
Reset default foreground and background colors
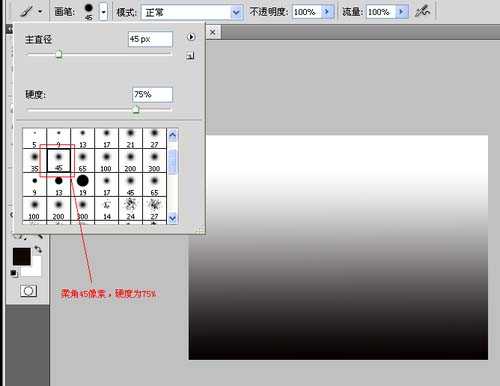(14, 273)
